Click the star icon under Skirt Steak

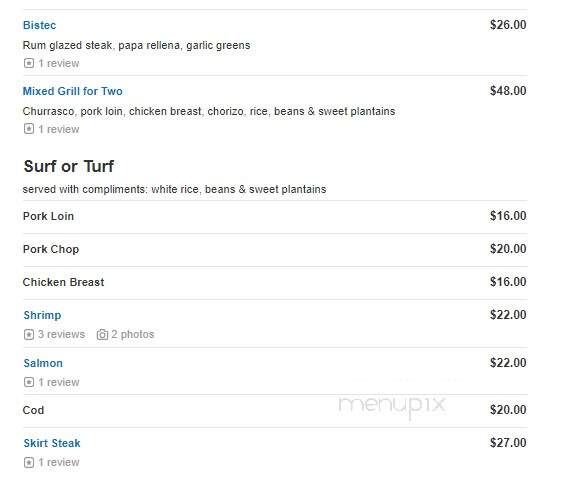click(29, 462)
